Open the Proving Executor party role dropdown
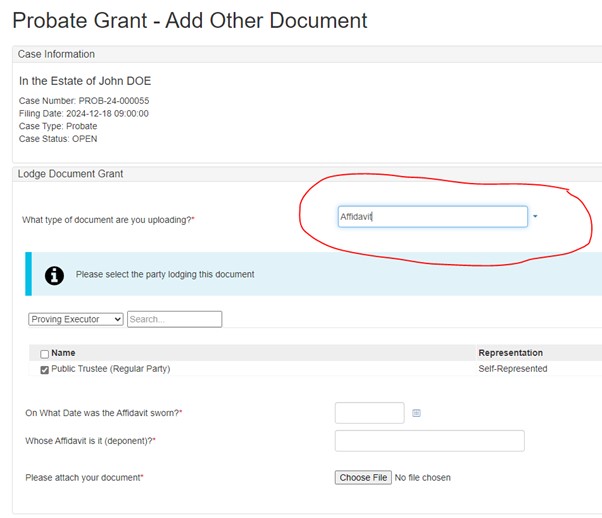Image resolution: width=602 pixels, height=518 pixels. [x=76, y=319]
